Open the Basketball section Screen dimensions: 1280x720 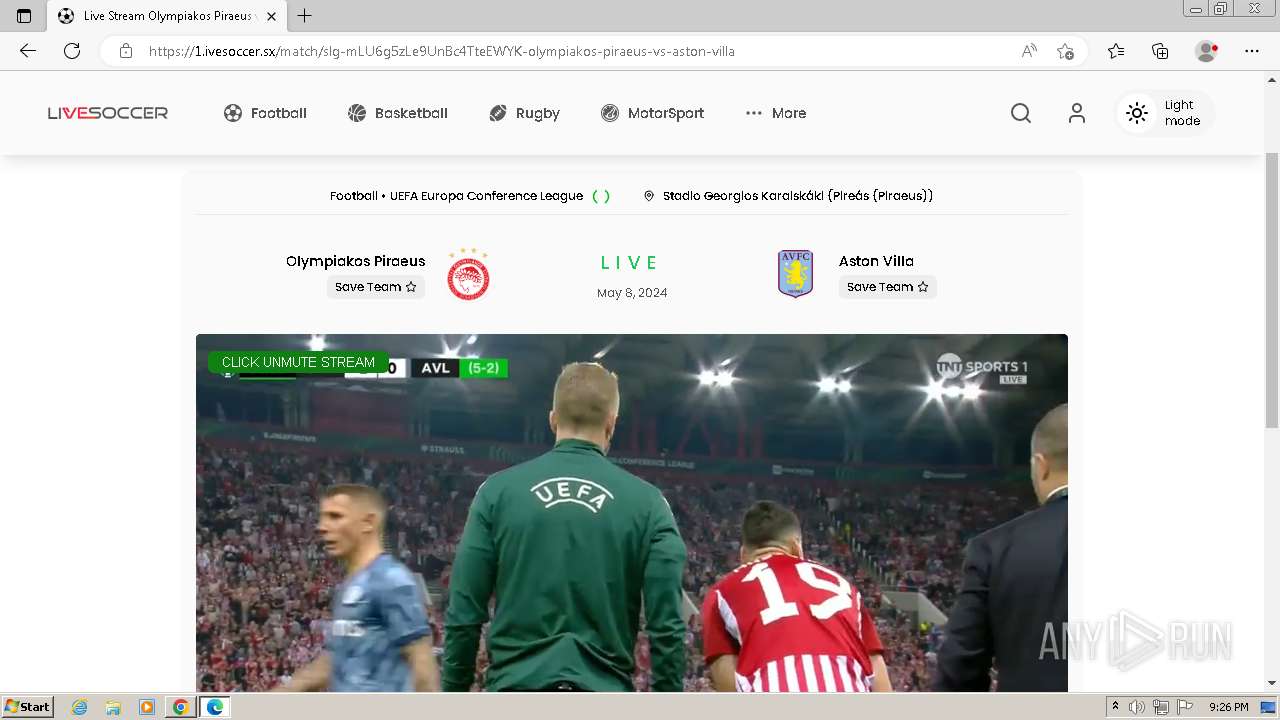397,113
